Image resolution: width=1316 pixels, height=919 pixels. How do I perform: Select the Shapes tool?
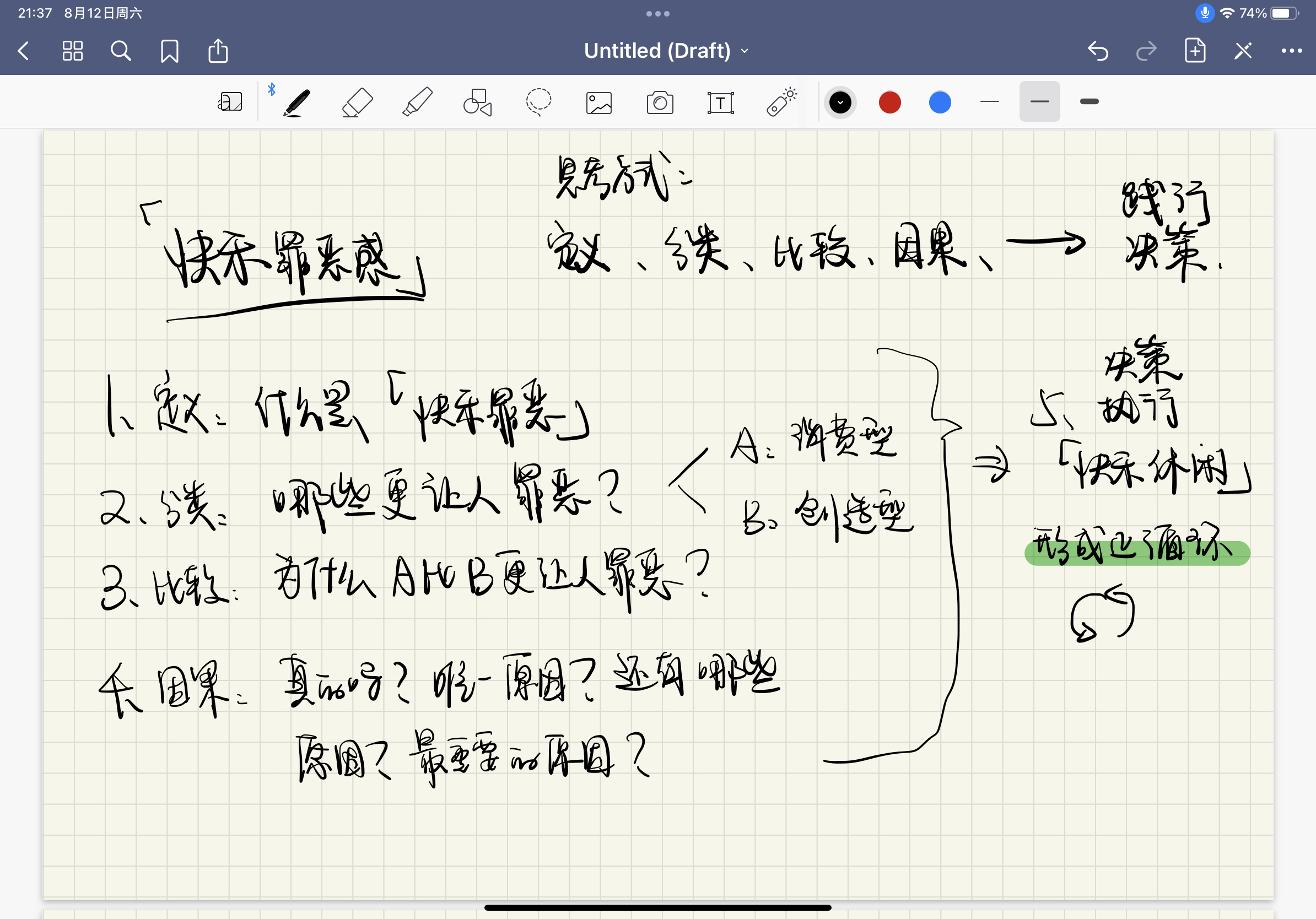(477, 102)
